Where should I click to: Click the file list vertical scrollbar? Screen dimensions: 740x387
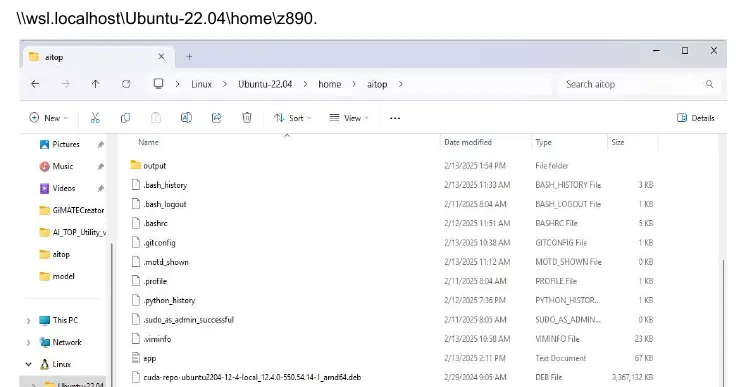coord(723,323)
